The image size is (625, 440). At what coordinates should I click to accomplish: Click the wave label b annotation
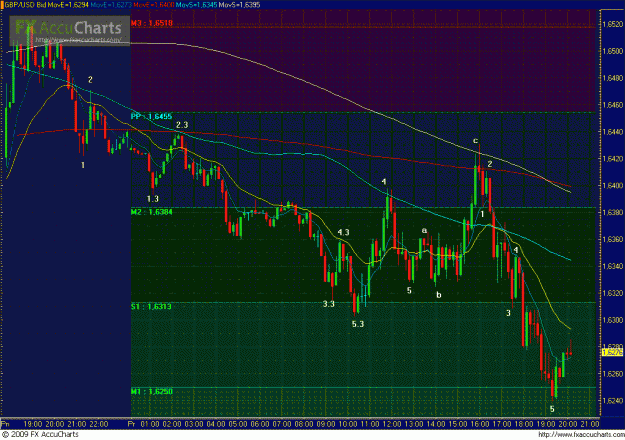point(438,295)
